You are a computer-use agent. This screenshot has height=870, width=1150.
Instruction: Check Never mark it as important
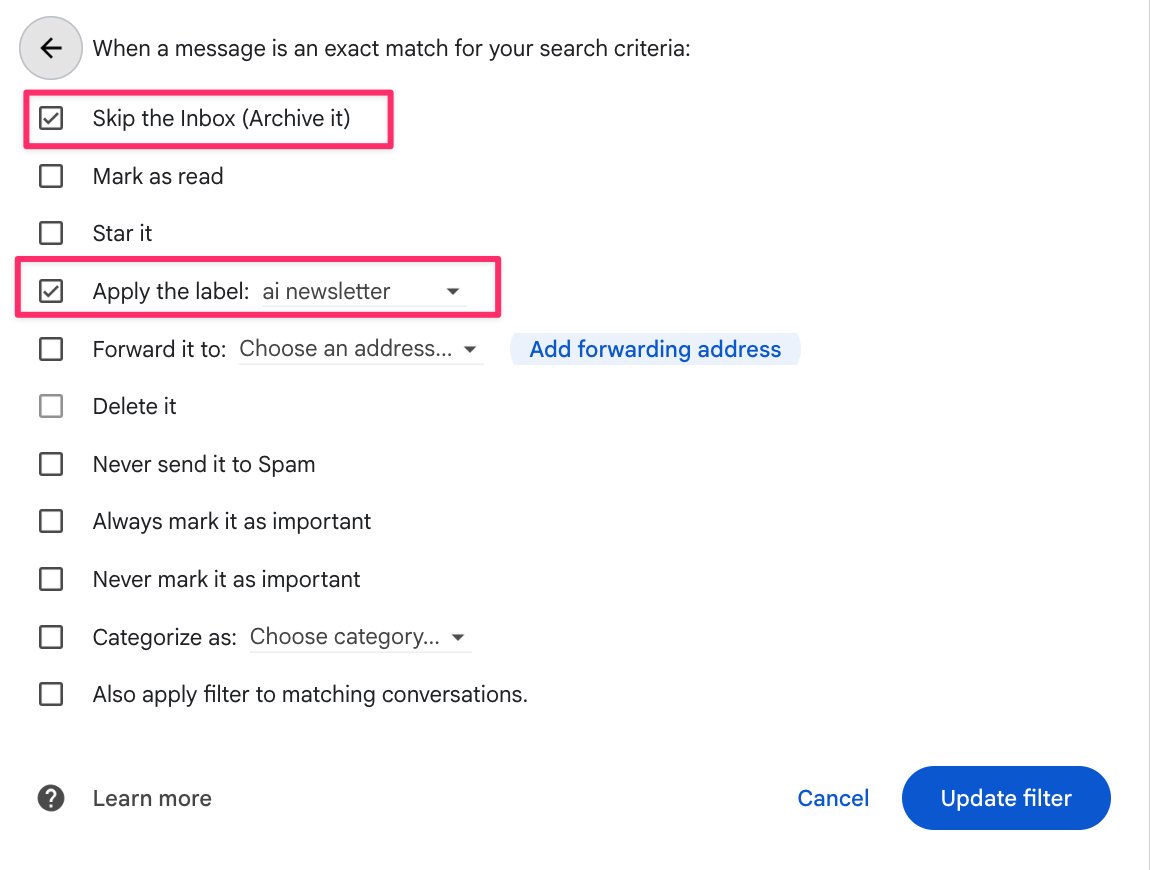pyautogui.click(x=51, y=580)
